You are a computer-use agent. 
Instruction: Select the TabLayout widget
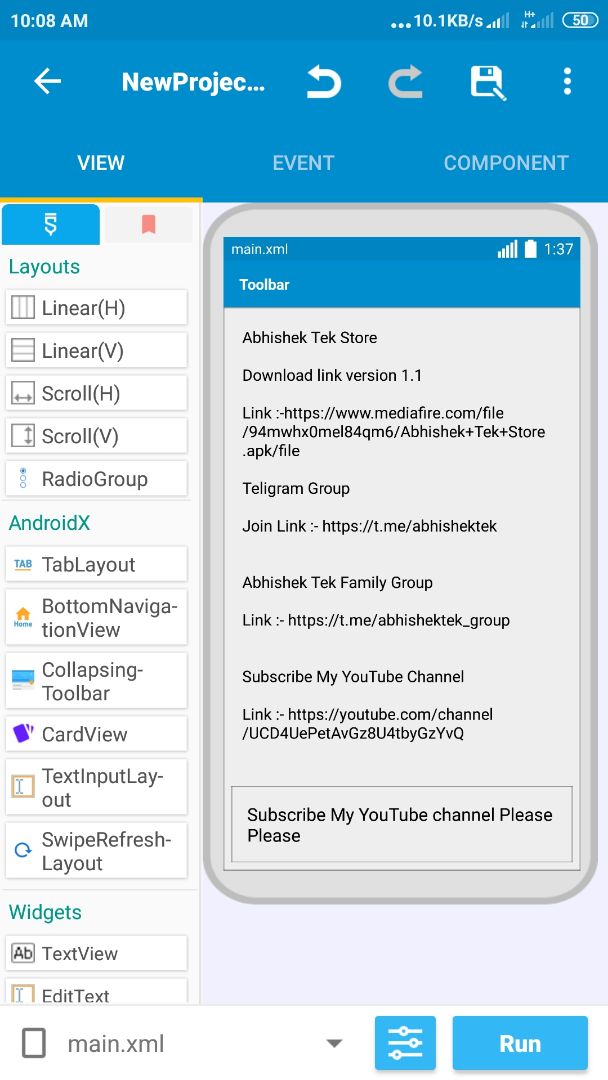(96, 565)
